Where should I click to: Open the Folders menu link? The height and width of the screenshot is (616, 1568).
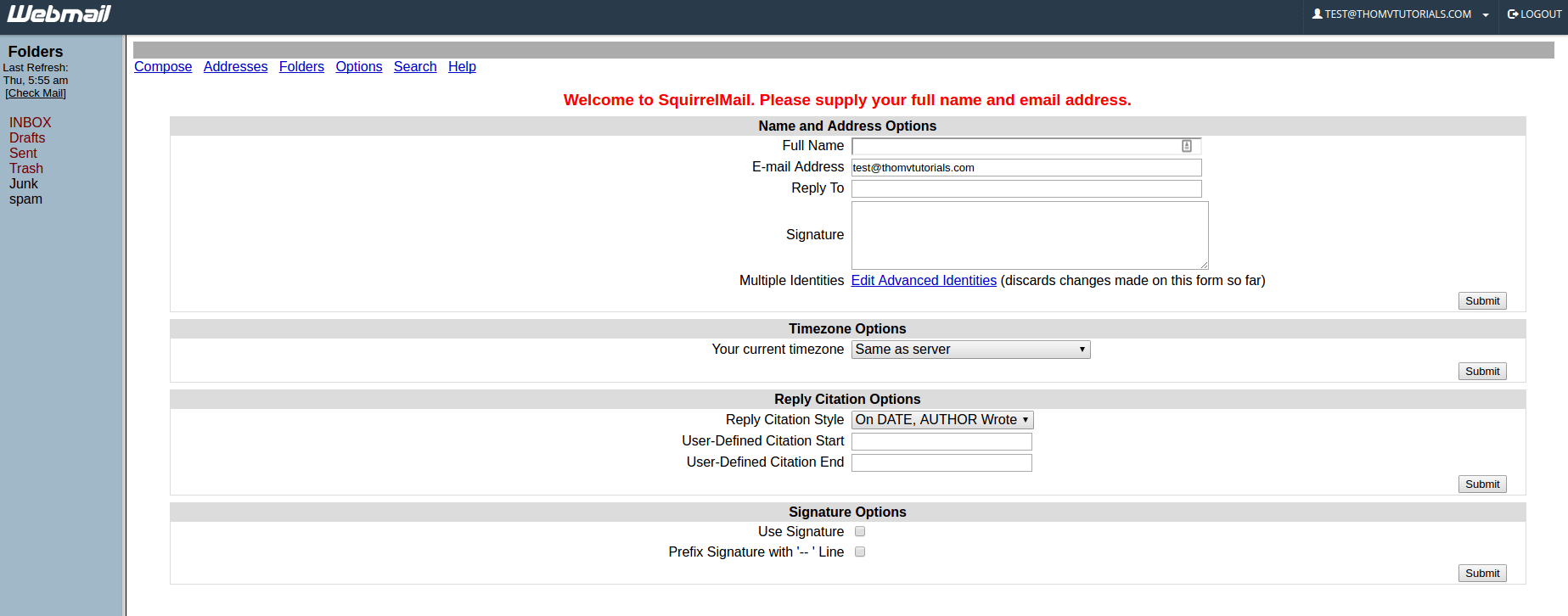[301, 66]
